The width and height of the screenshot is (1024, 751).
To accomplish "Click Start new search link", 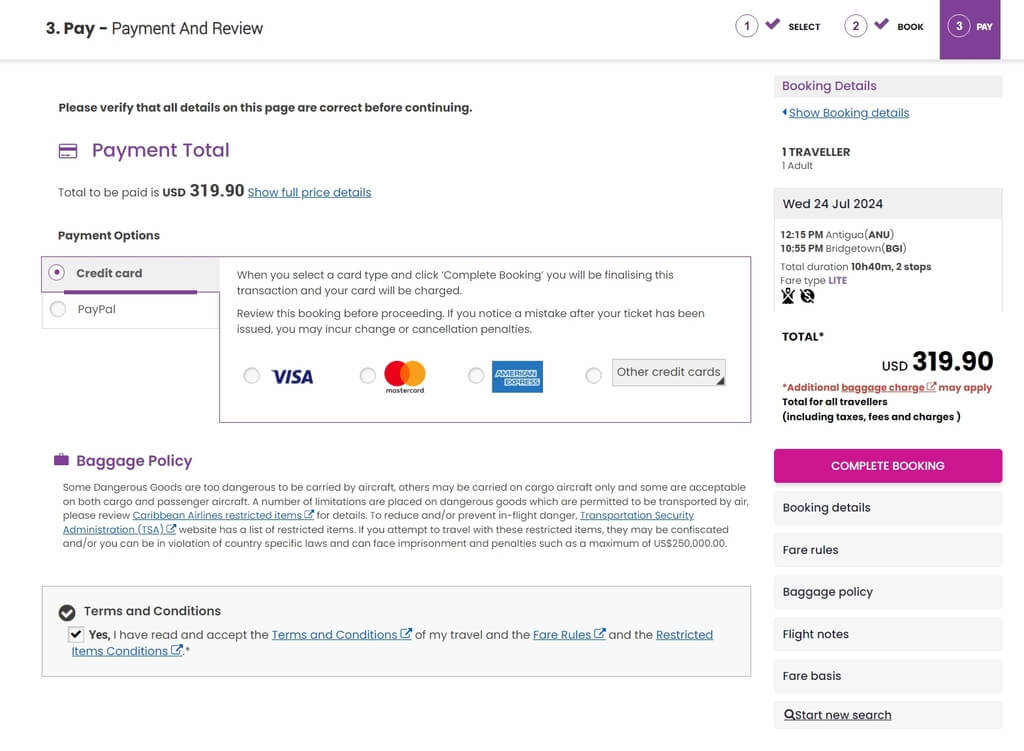I will click(837, 715).
